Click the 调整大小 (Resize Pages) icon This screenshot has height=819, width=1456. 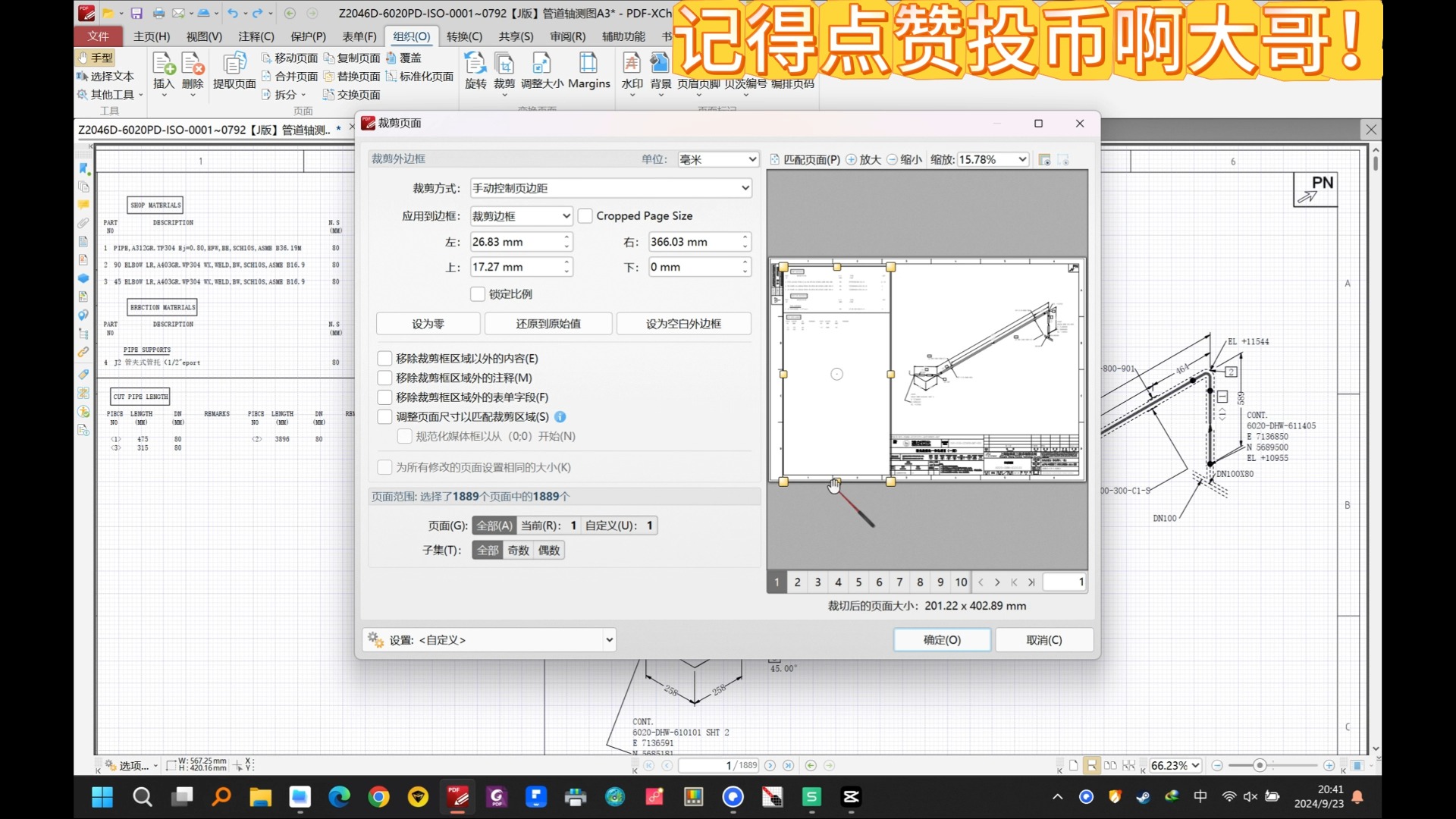(x=541, y=72)
